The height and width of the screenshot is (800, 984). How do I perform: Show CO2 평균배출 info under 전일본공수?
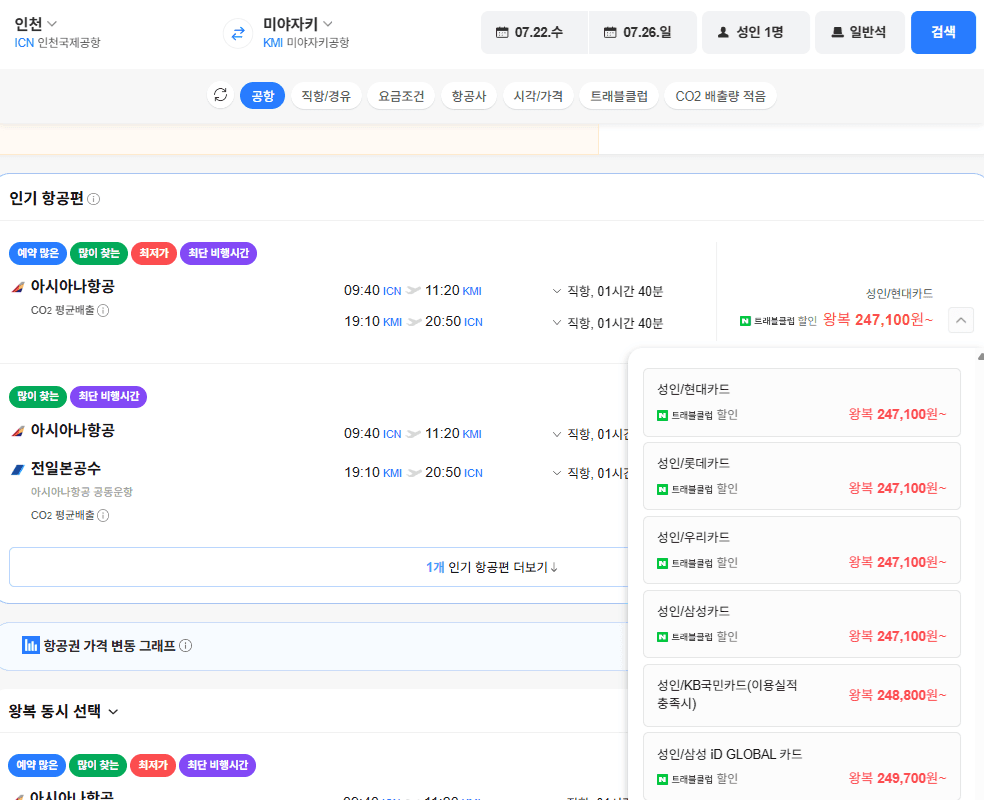point(103,515)
